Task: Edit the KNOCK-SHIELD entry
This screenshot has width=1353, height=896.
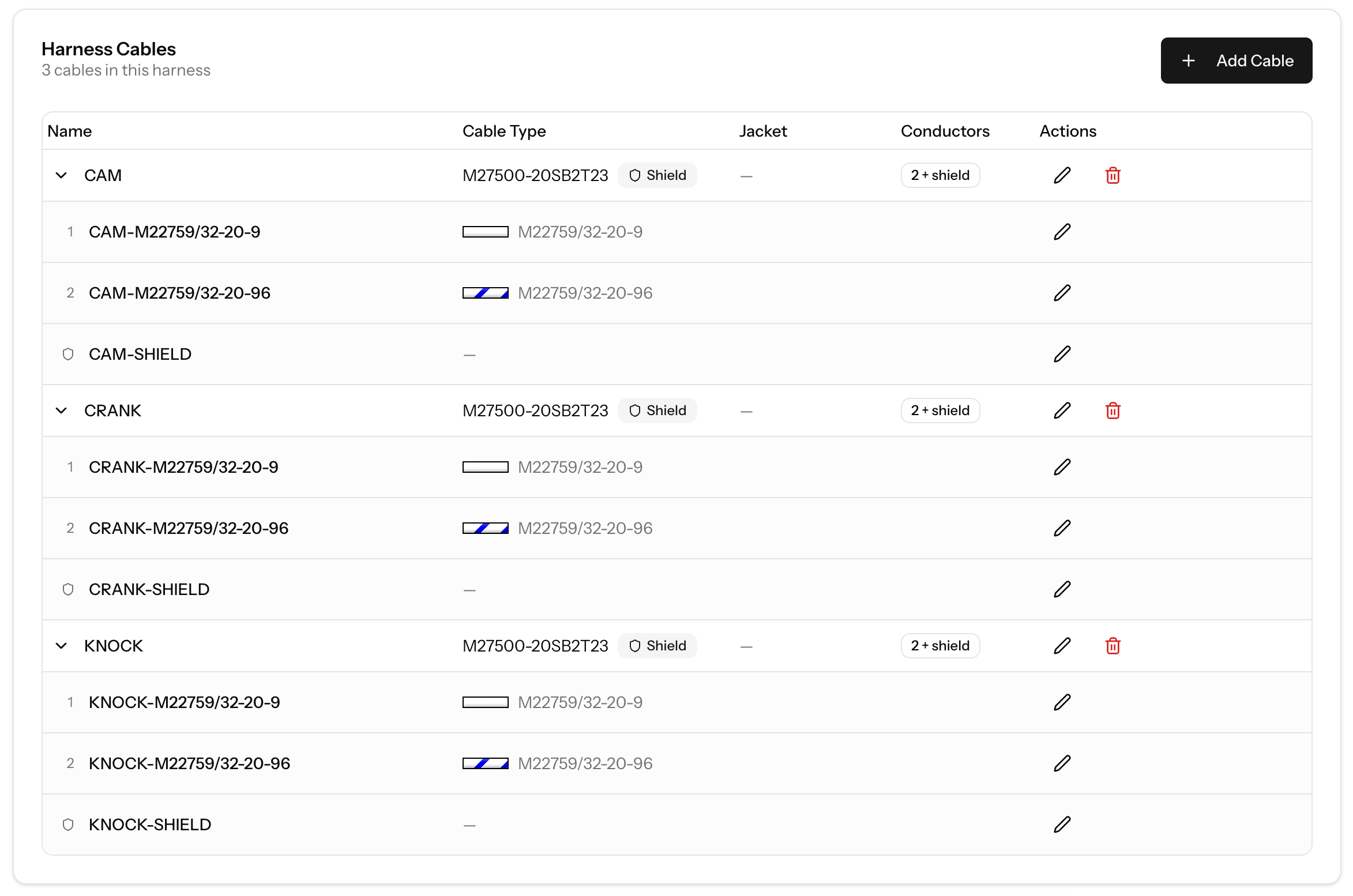Action: [x=1062, y=825]
